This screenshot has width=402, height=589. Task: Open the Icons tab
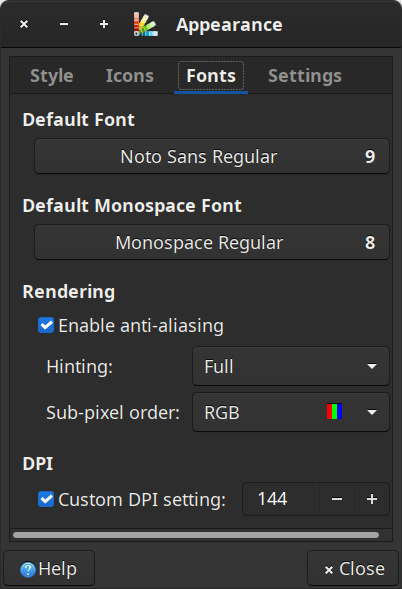[130, 76]
